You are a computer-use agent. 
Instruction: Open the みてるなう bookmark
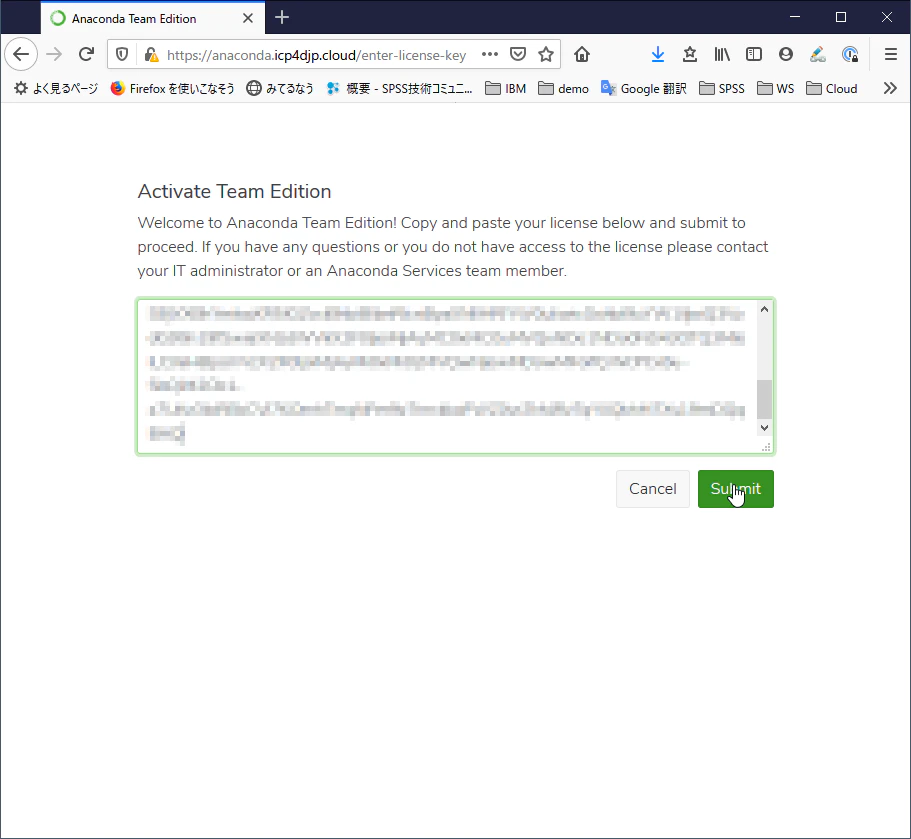280,88
